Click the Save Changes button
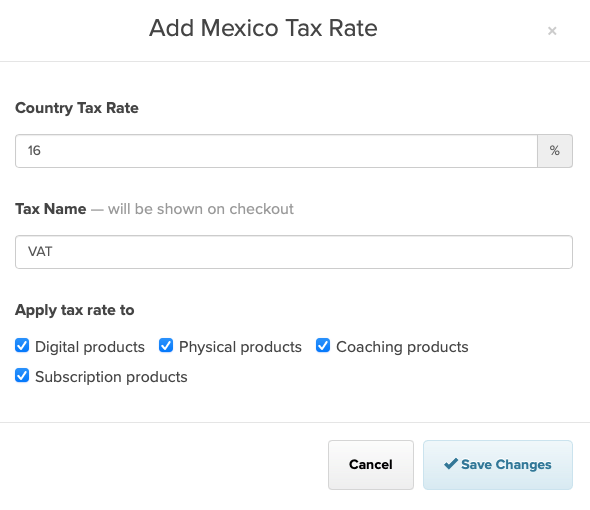 pos(498,465)
